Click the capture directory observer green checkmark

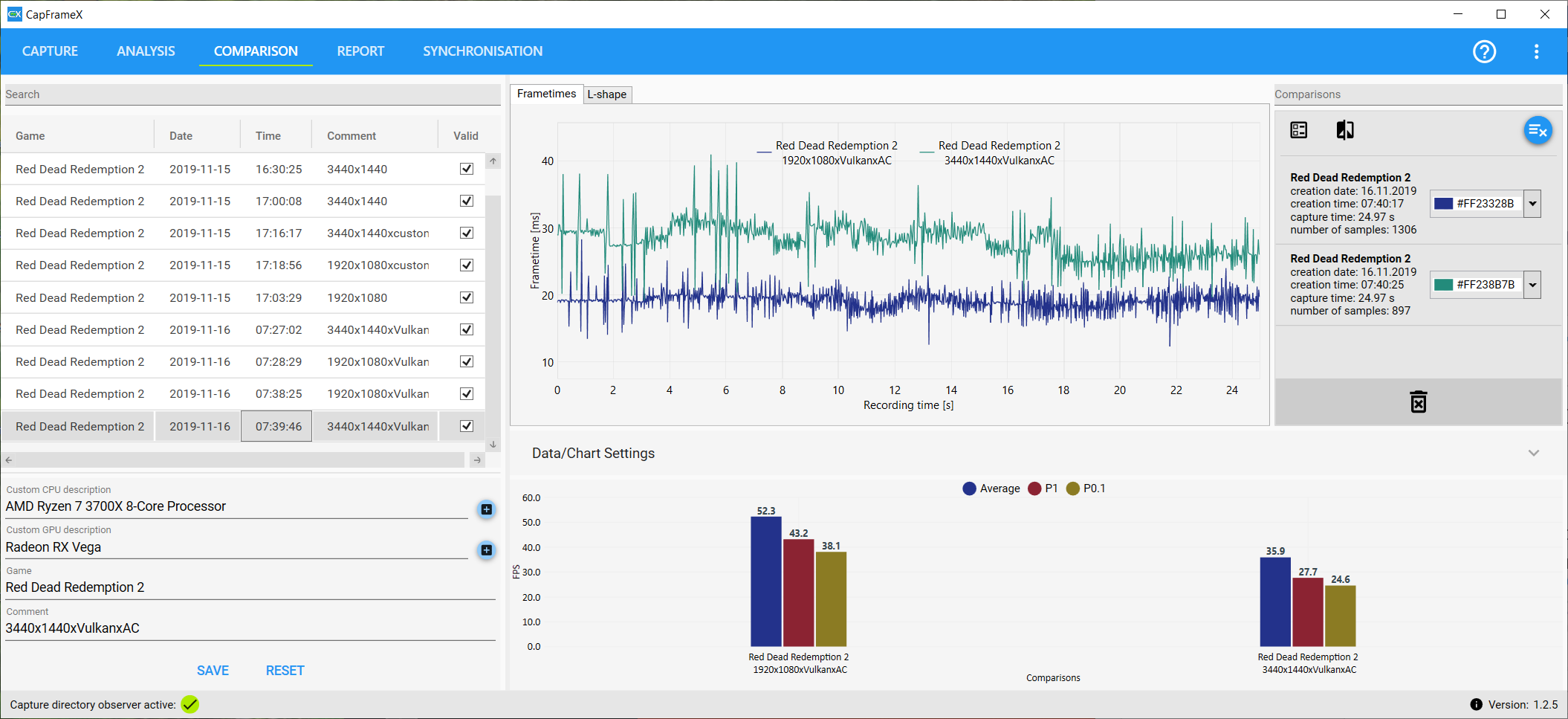click(x=190, y=704)
